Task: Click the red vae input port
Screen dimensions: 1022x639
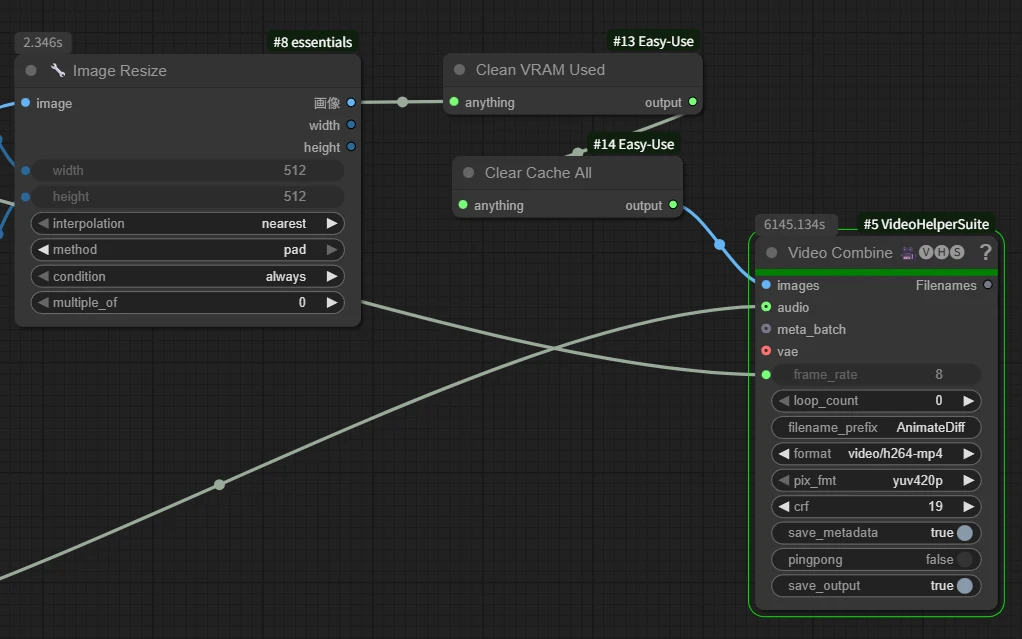Action: (x=766, y=351)
